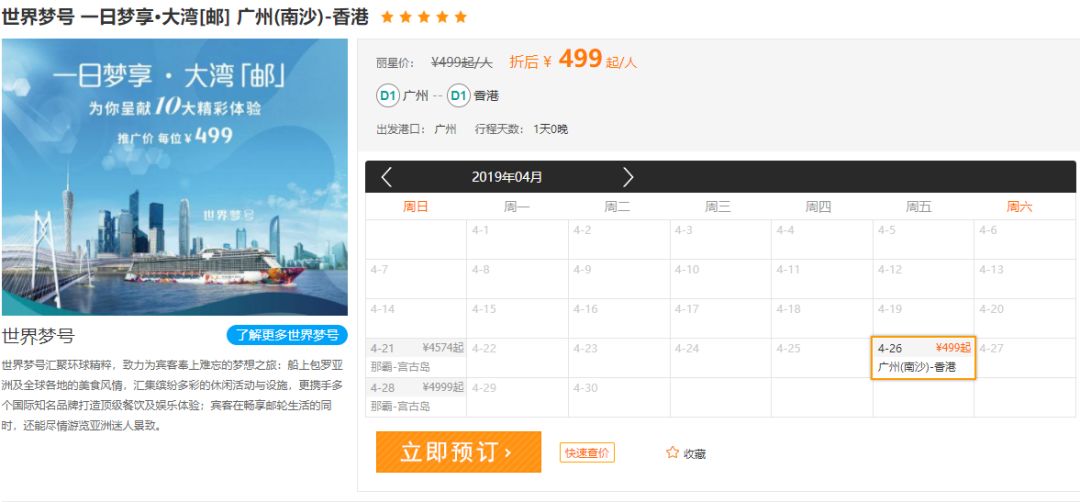
Task: Click the 2019年04月 month label
Action: pos(507,177)
